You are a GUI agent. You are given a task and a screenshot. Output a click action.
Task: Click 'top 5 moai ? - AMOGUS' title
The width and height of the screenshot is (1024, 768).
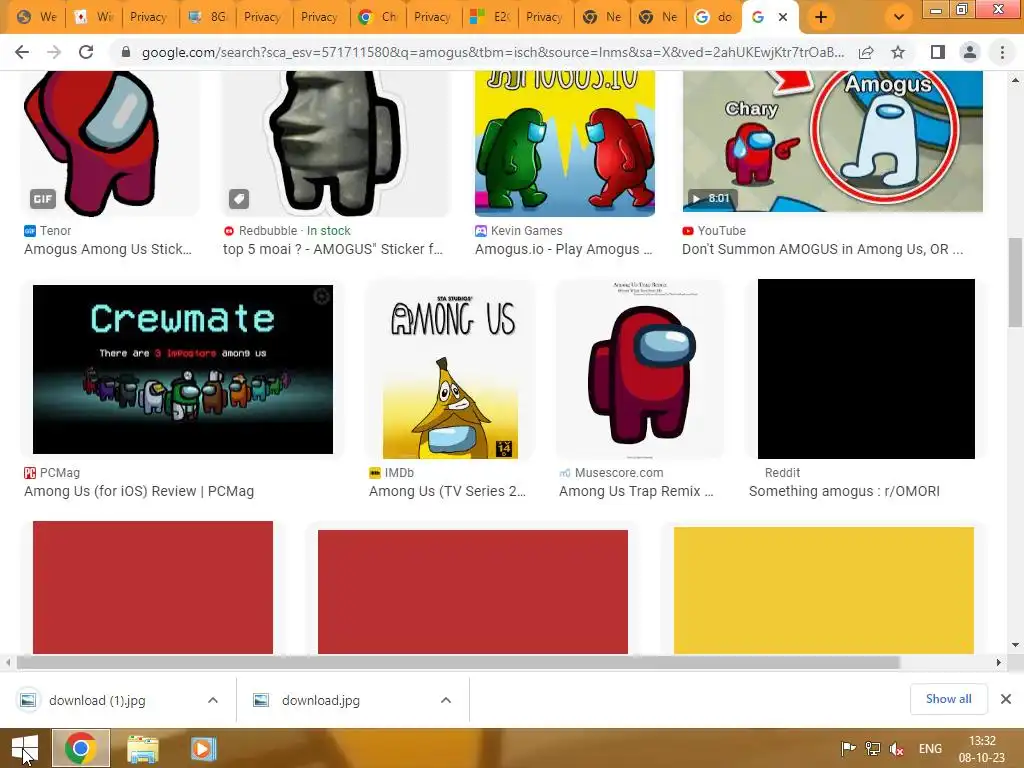(x=332, y=249)
